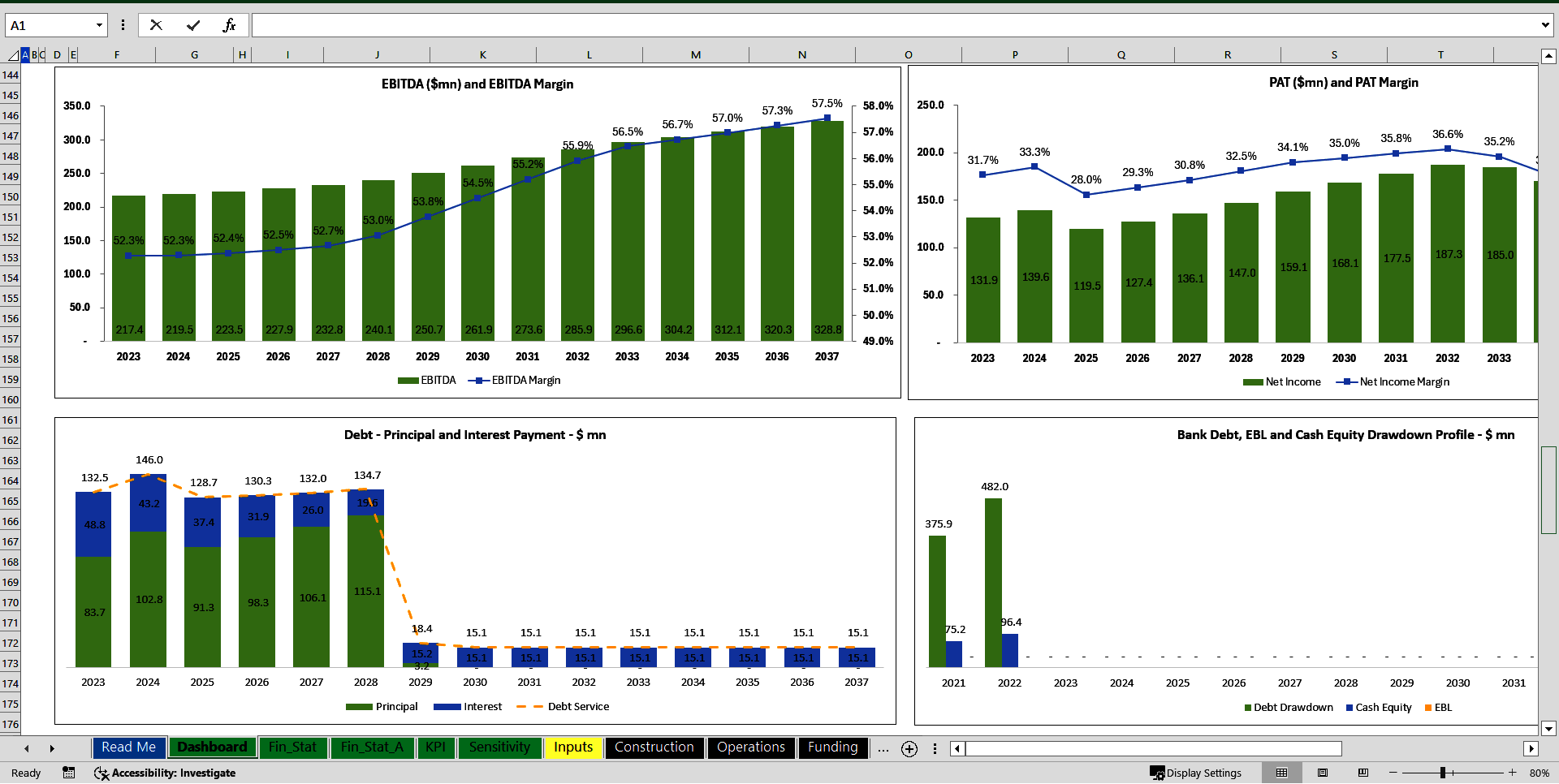Click the Accessibility: Investigate button
The image size is (1559, 784).
click(x=165, y=773)
